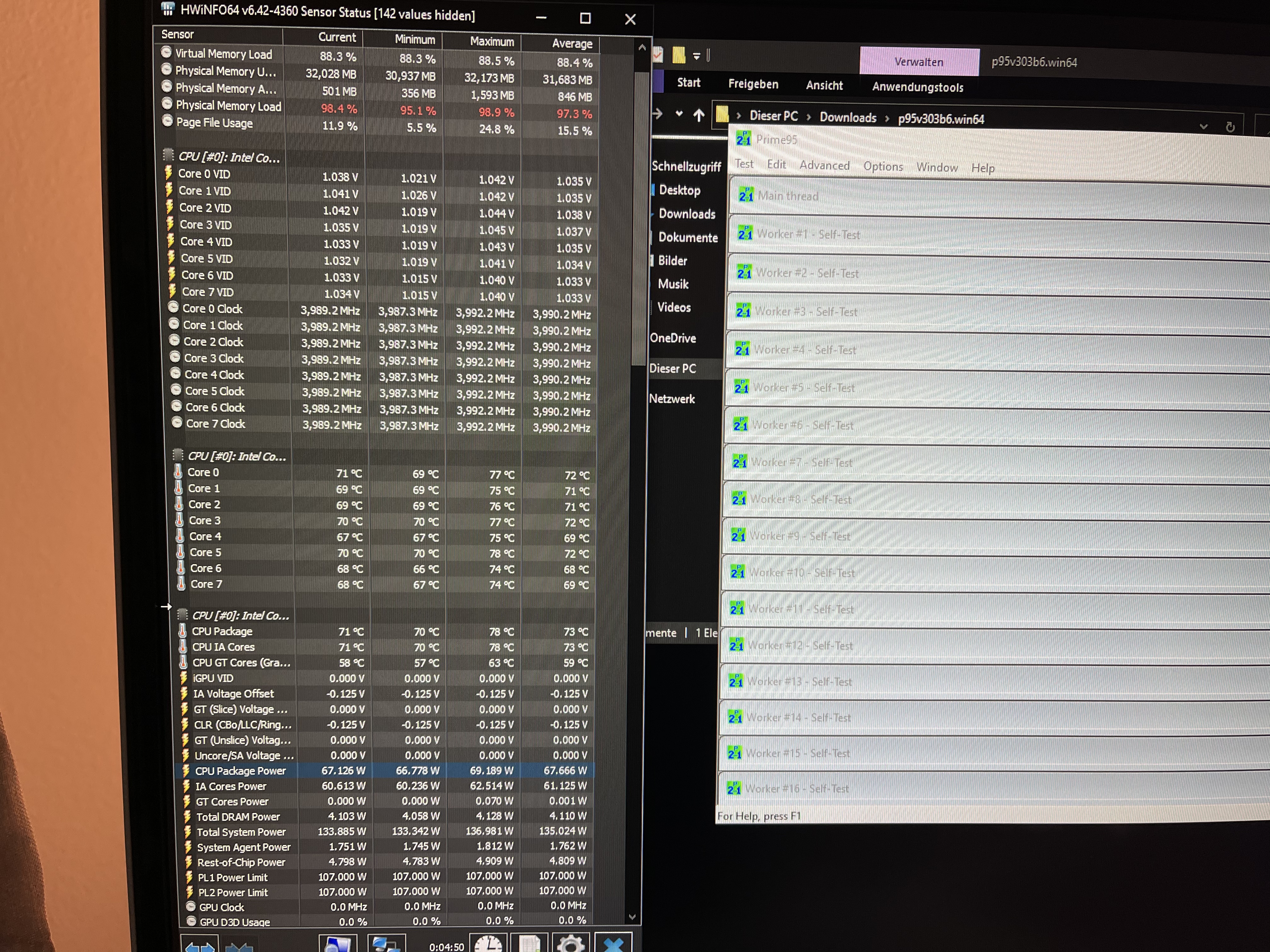Click the Worker #9 - Self-Test window icon
The height and width of the screenshot is (952, 1270).
point(738,535)
